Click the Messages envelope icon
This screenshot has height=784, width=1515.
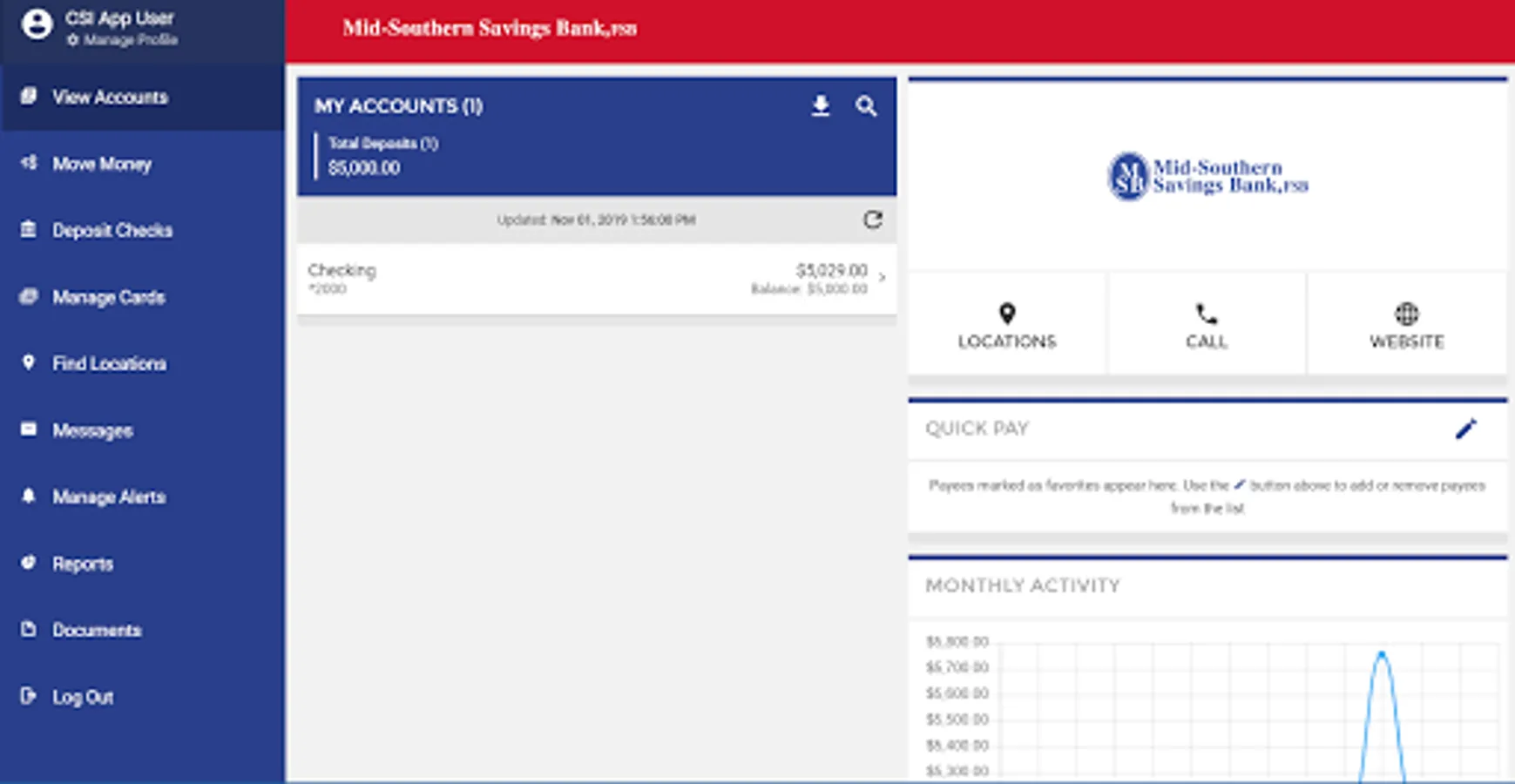(x=29, y=429)
